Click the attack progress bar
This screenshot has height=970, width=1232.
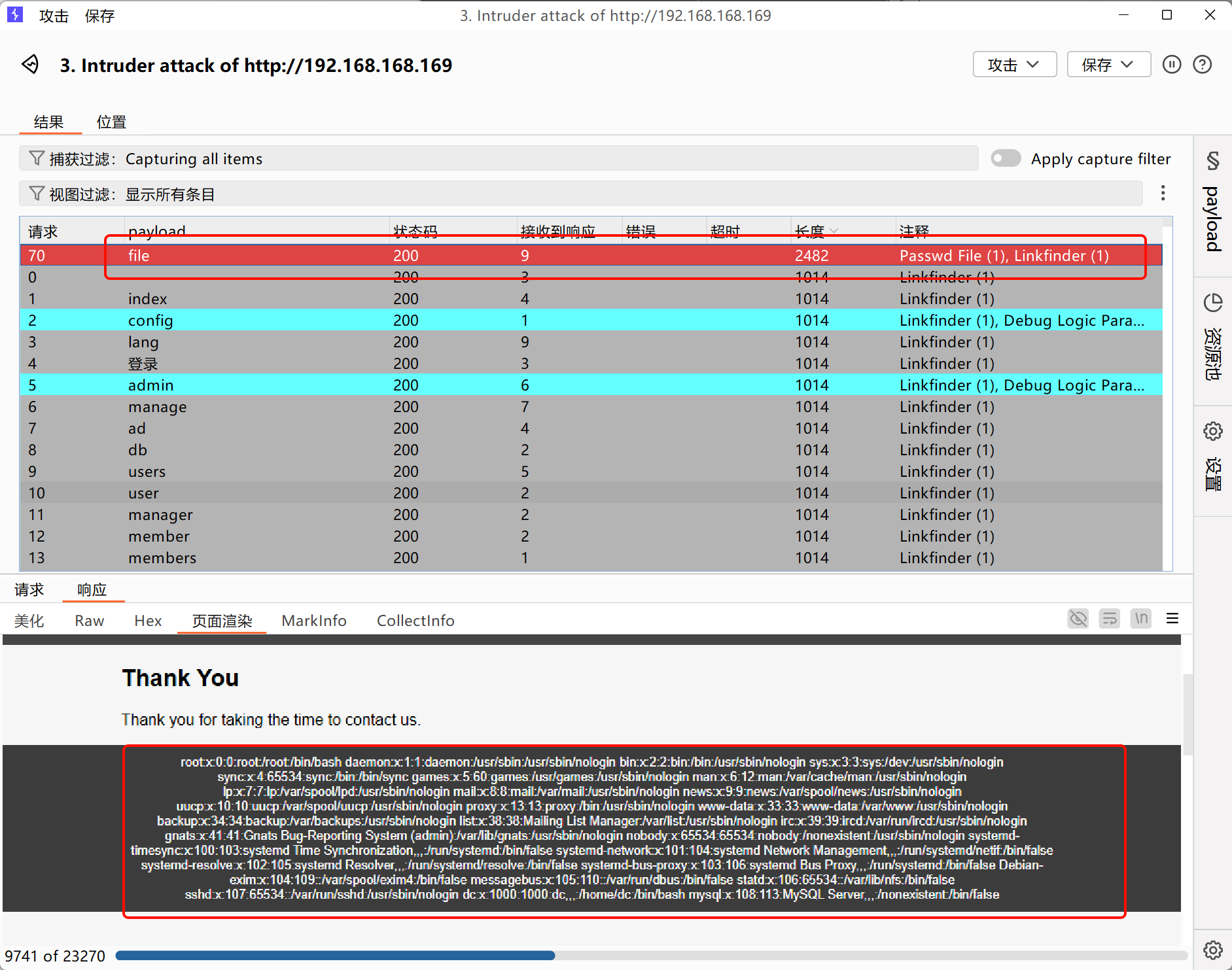coord(651,956)
